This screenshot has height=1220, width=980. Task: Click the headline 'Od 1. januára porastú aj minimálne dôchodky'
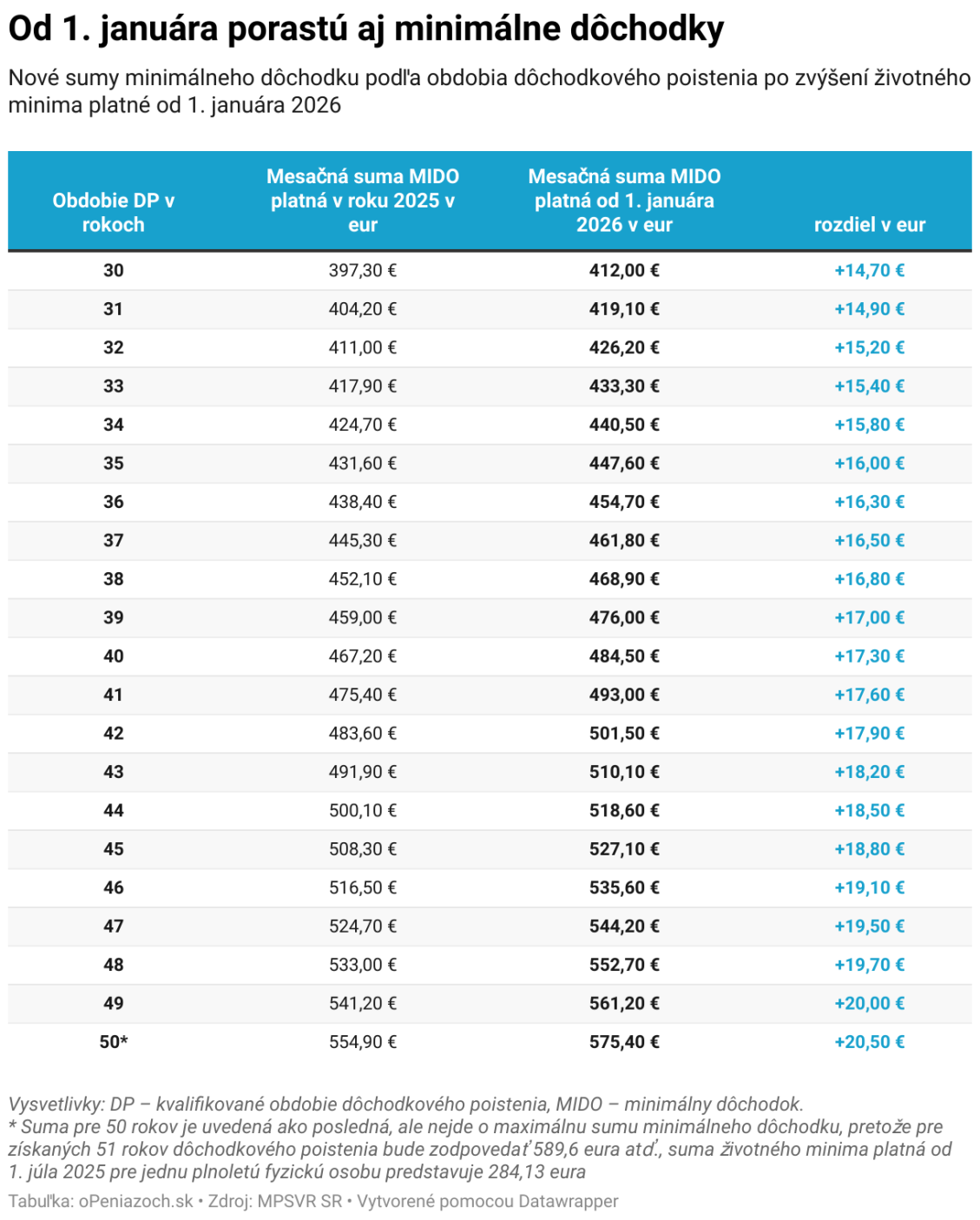point(365,30)
